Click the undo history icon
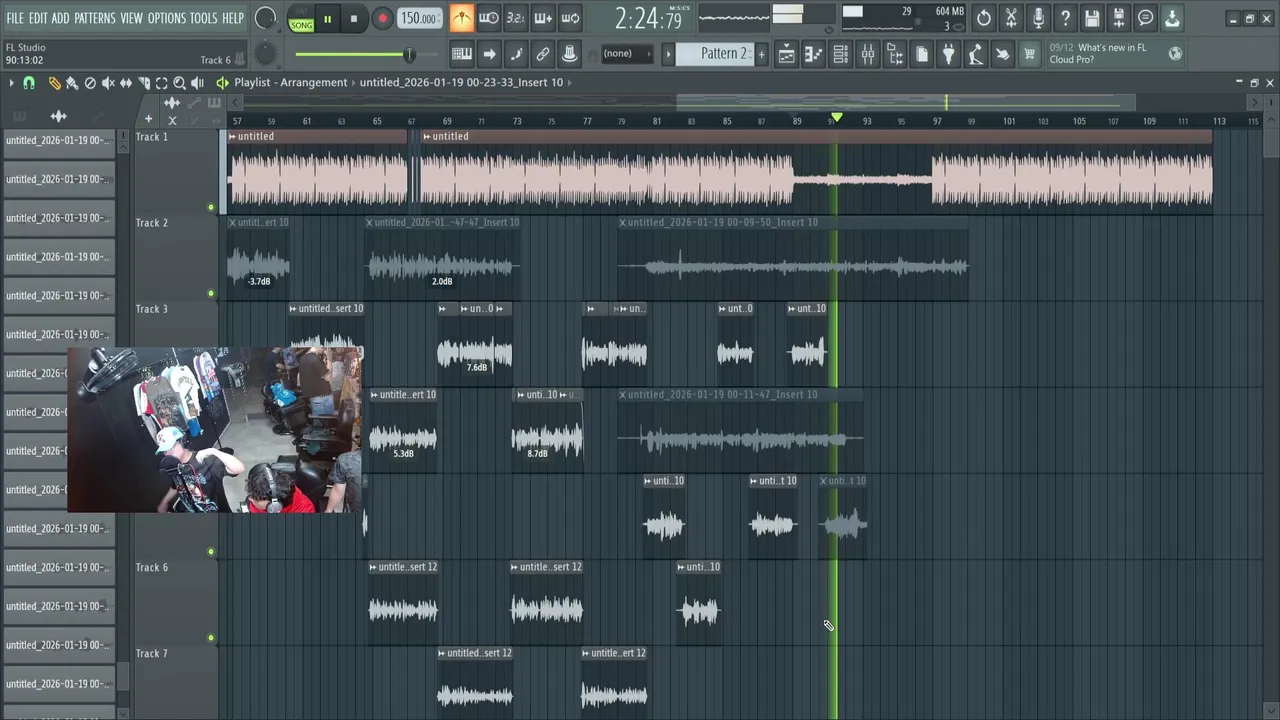 click(x=984, y=18)
